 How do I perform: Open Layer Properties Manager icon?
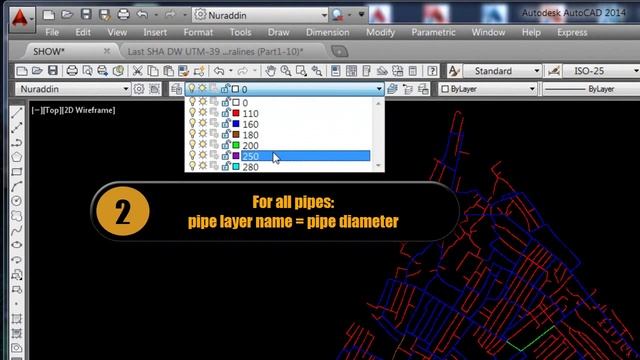point(176,89)
